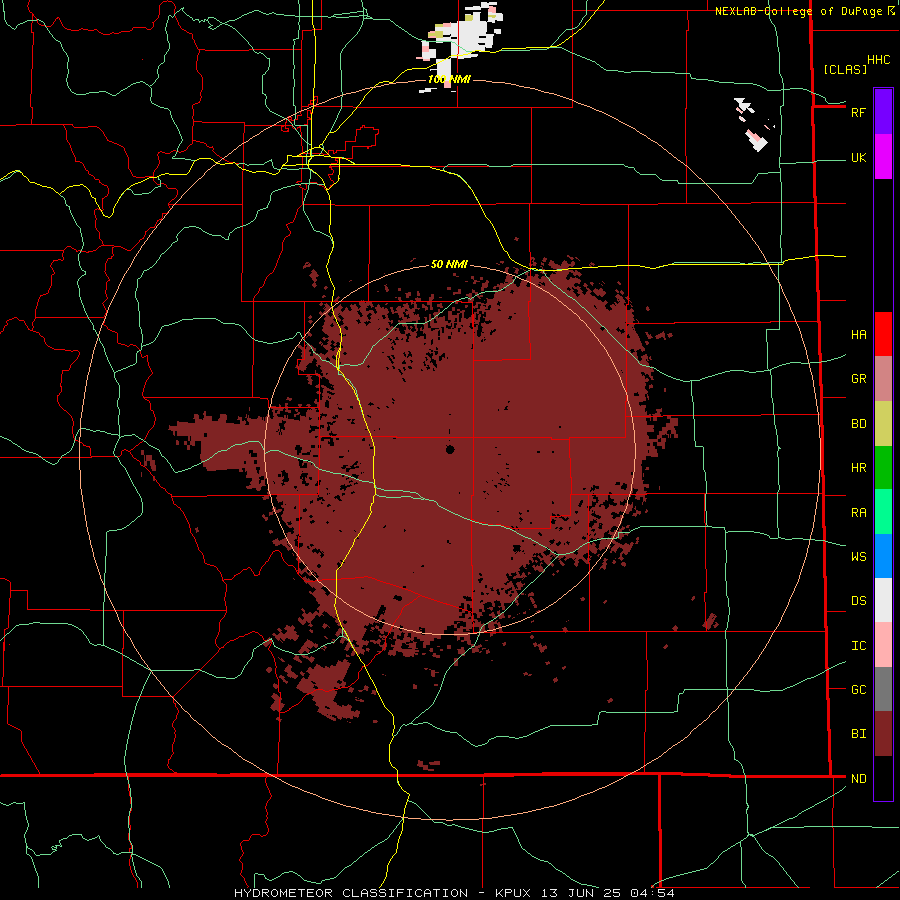The image size is (900, 900).
Task: Click the magenta UK legend color block
Action: tap(883, 157)
